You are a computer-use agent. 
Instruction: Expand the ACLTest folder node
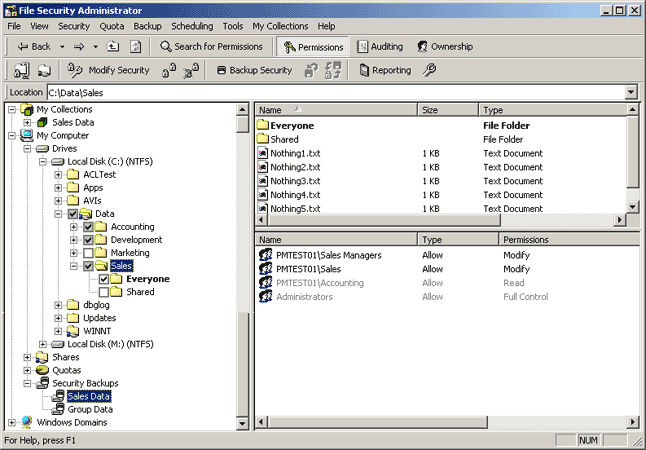click(x=58, y=175)
